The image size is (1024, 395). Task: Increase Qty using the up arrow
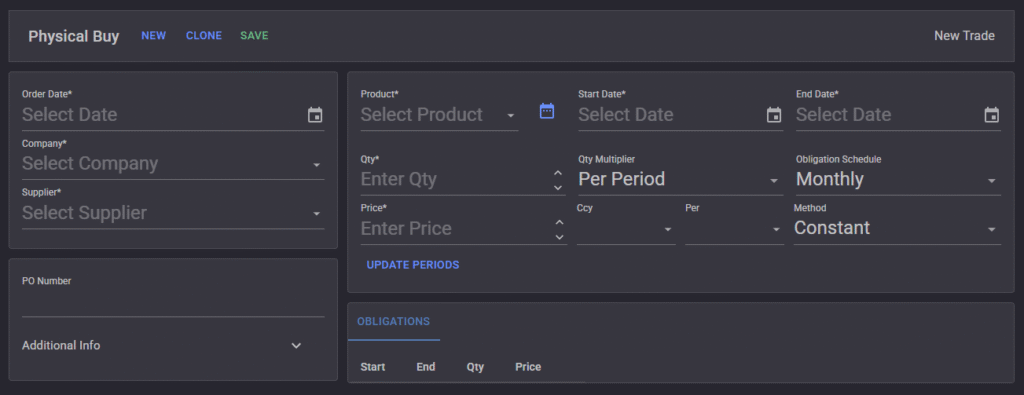point(558,173)
